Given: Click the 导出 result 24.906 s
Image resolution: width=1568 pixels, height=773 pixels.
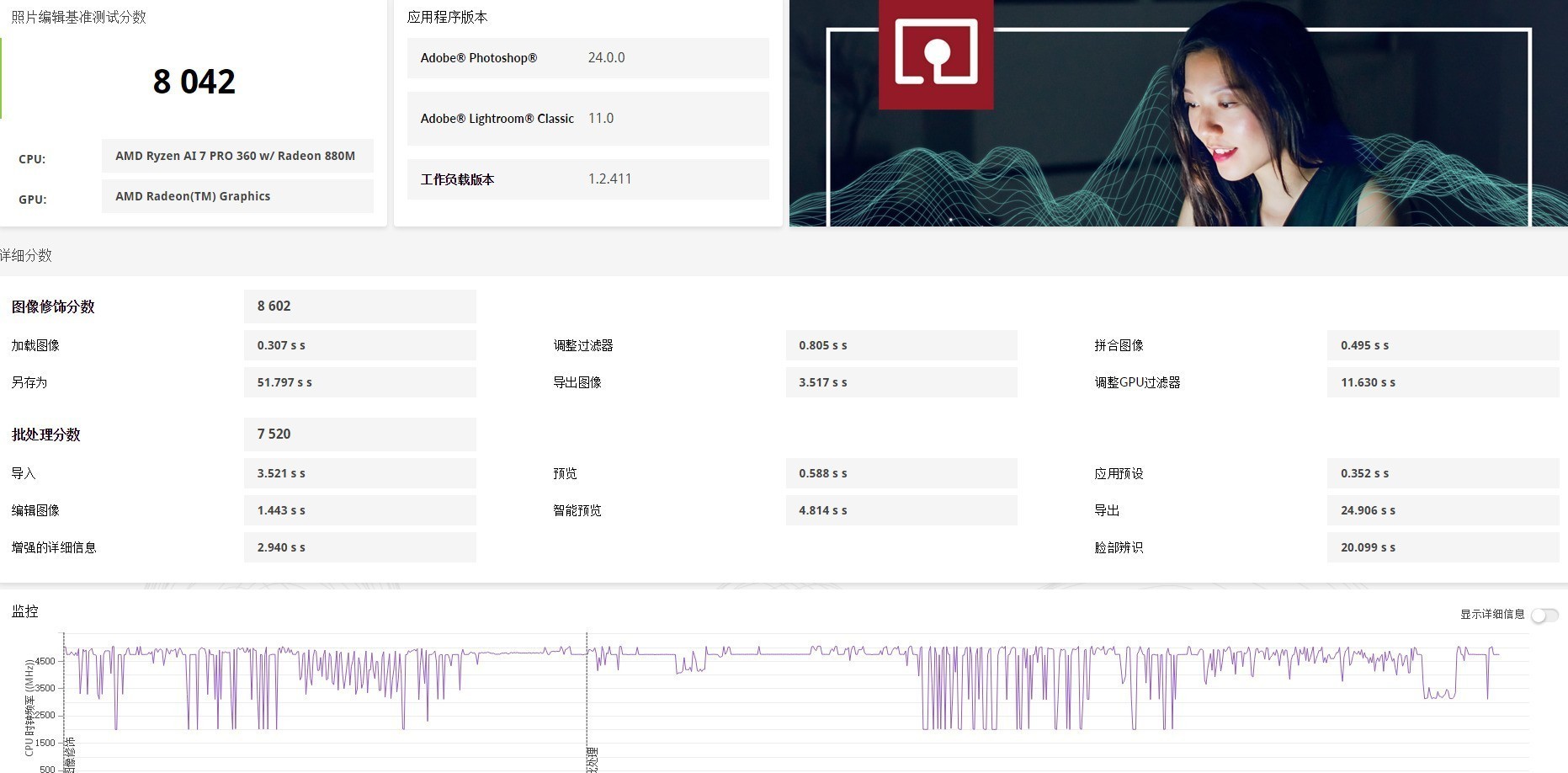Looking at the screenshot, I should 1442,510.
